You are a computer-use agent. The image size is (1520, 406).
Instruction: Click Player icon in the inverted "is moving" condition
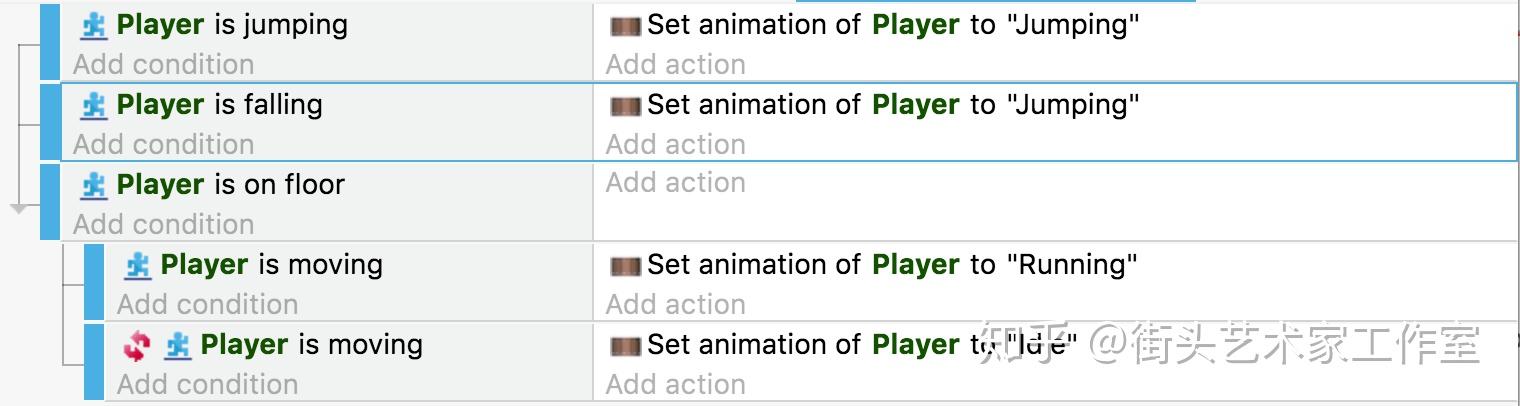click(x=179, y=346)
